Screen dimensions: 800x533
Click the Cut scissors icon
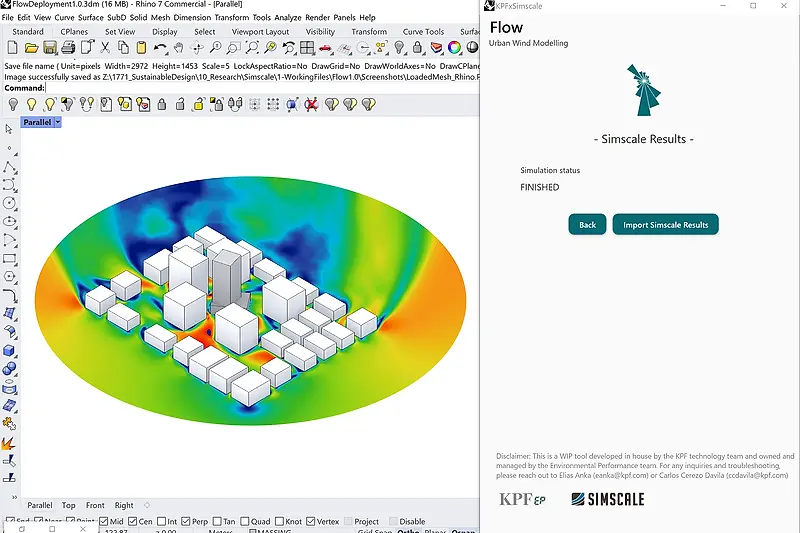(x=105, y=48)
